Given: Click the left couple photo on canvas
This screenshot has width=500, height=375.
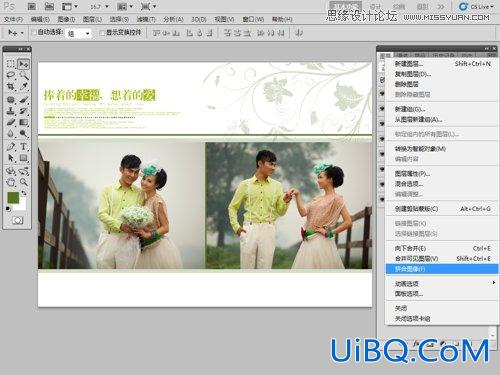Looking at the screenshot, I should coord(121,206).
